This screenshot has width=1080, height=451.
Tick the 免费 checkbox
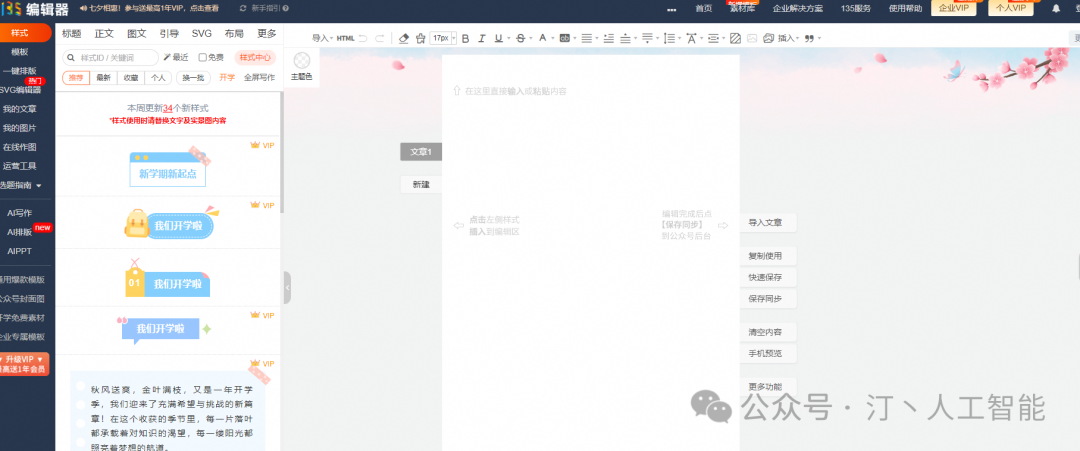click(x=202, y=57)
